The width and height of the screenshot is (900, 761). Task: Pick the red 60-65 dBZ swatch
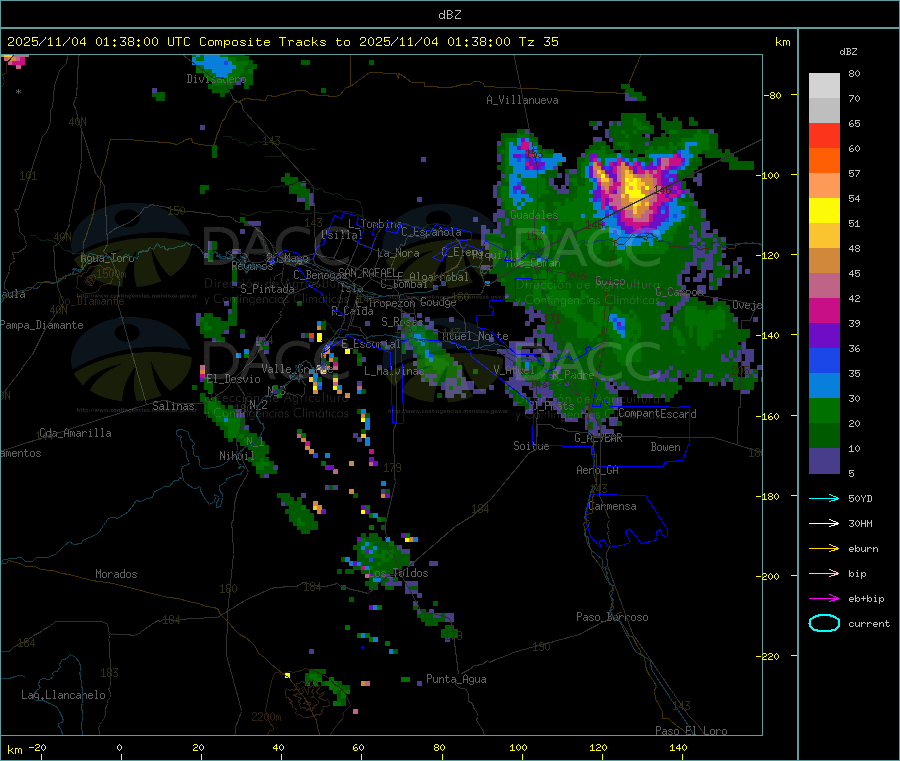[x=824, y=135]
